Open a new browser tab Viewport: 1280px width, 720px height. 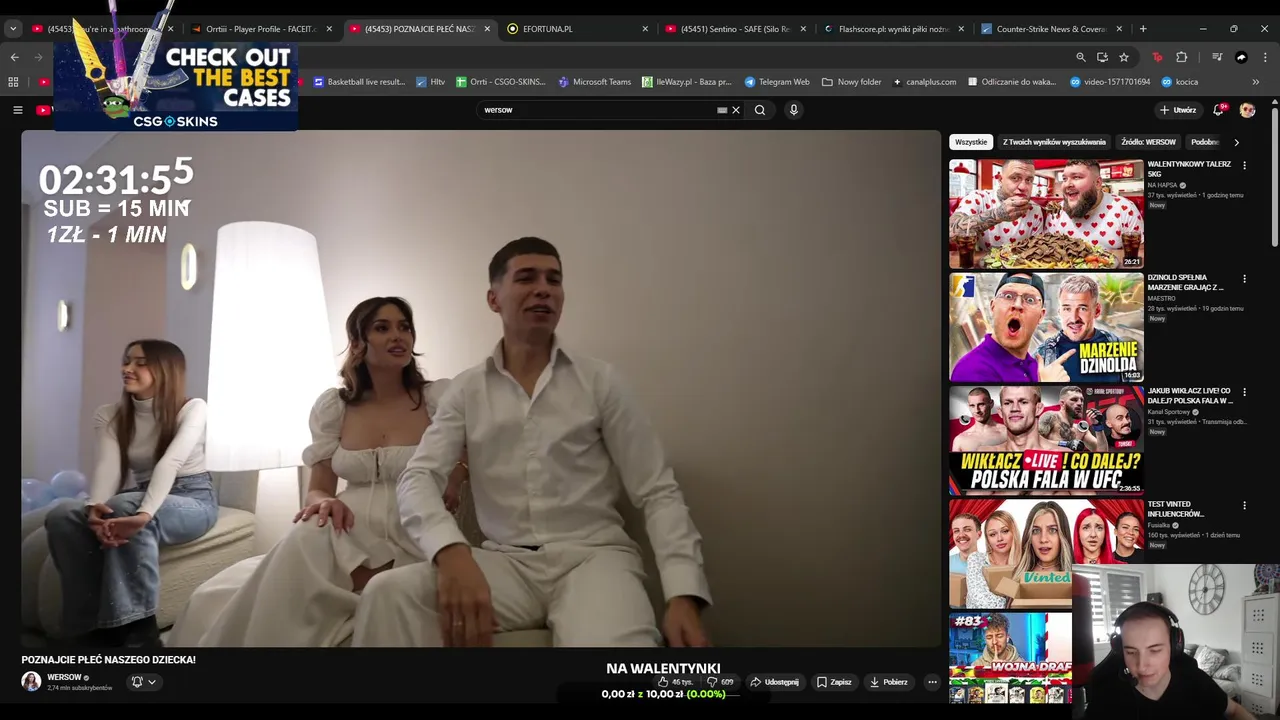1143,29
